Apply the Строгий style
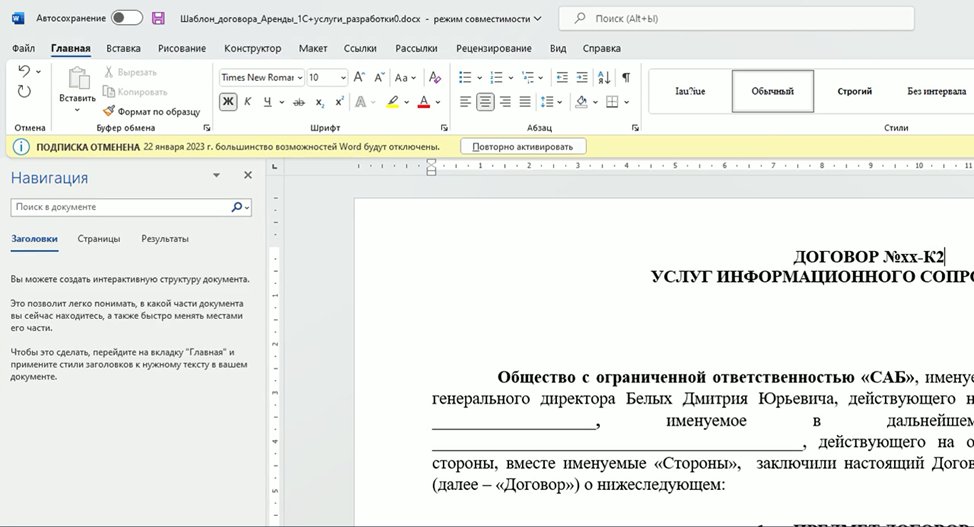Viewport: 974px width, 527px height. [x=855, y=91]
